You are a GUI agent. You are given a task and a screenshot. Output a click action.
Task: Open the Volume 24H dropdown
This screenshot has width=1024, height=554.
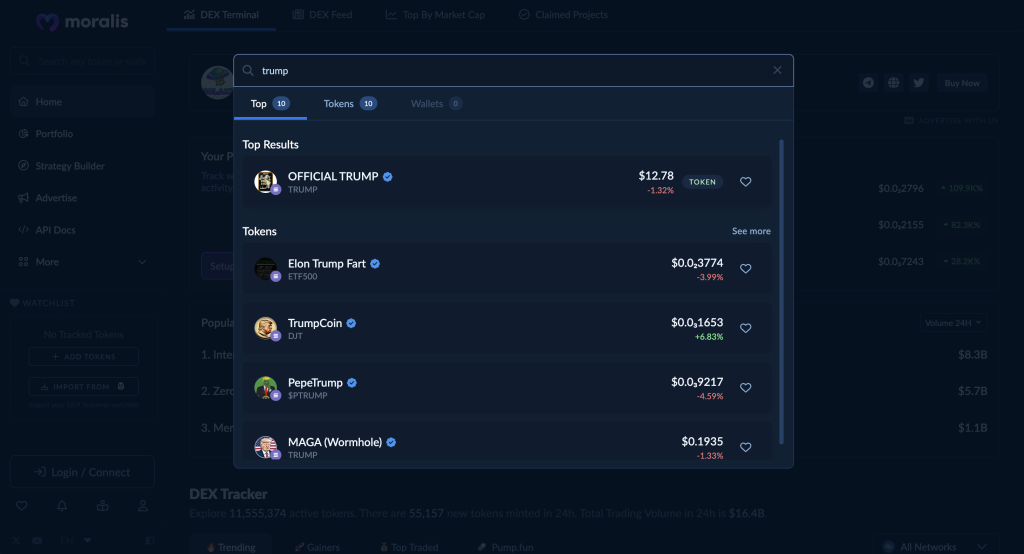tap(953, 323)
